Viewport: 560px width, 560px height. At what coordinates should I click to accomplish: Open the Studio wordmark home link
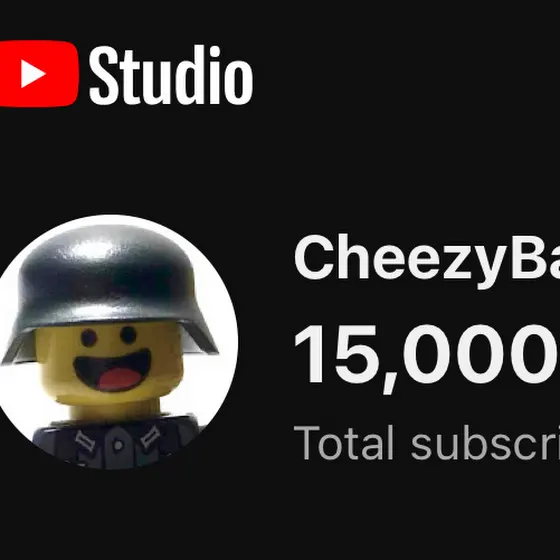[x=171, y=75]
